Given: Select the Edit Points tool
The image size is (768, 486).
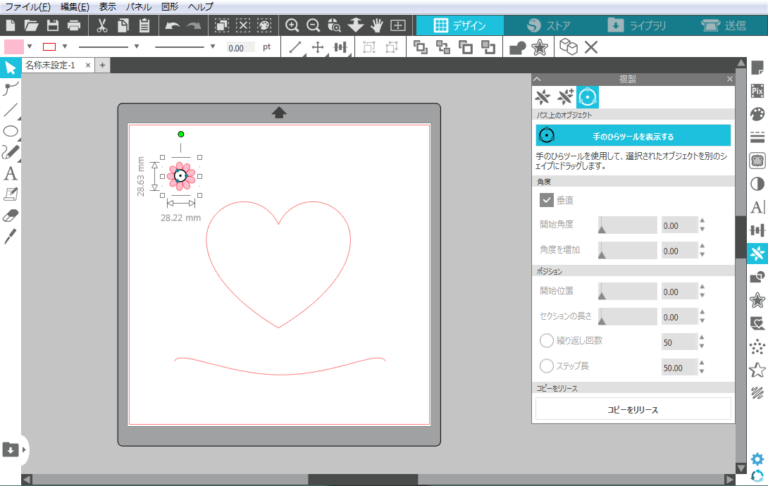Looking at the screenshot, I should [10, 89].
